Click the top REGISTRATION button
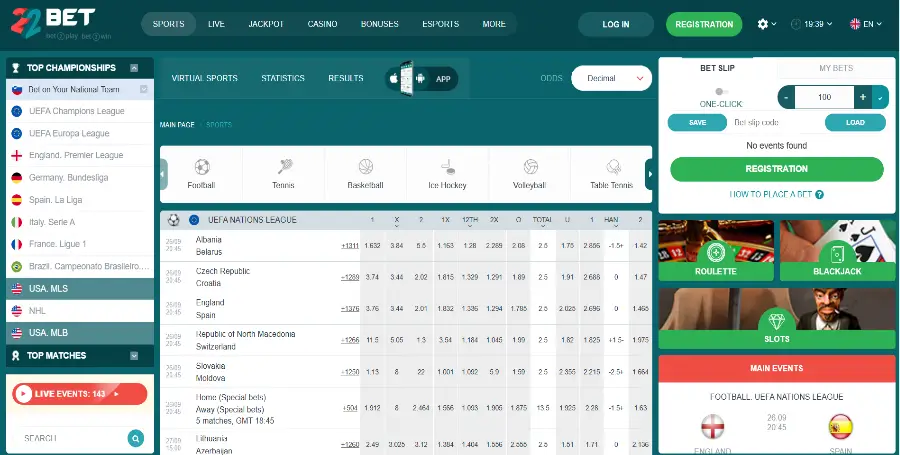The image size is (900, 455). pyautogui.click(x=704, y=24)
